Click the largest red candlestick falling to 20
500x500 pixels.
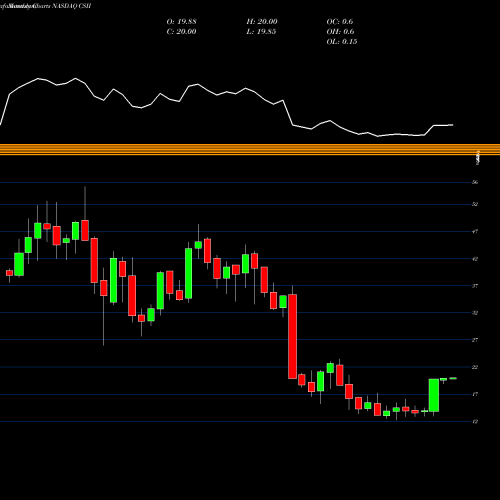pos(293,336)
